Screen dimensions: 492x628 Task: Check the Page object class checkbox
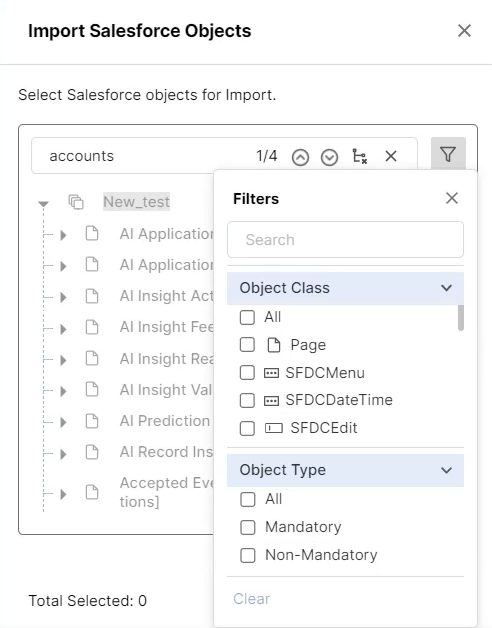247,344
